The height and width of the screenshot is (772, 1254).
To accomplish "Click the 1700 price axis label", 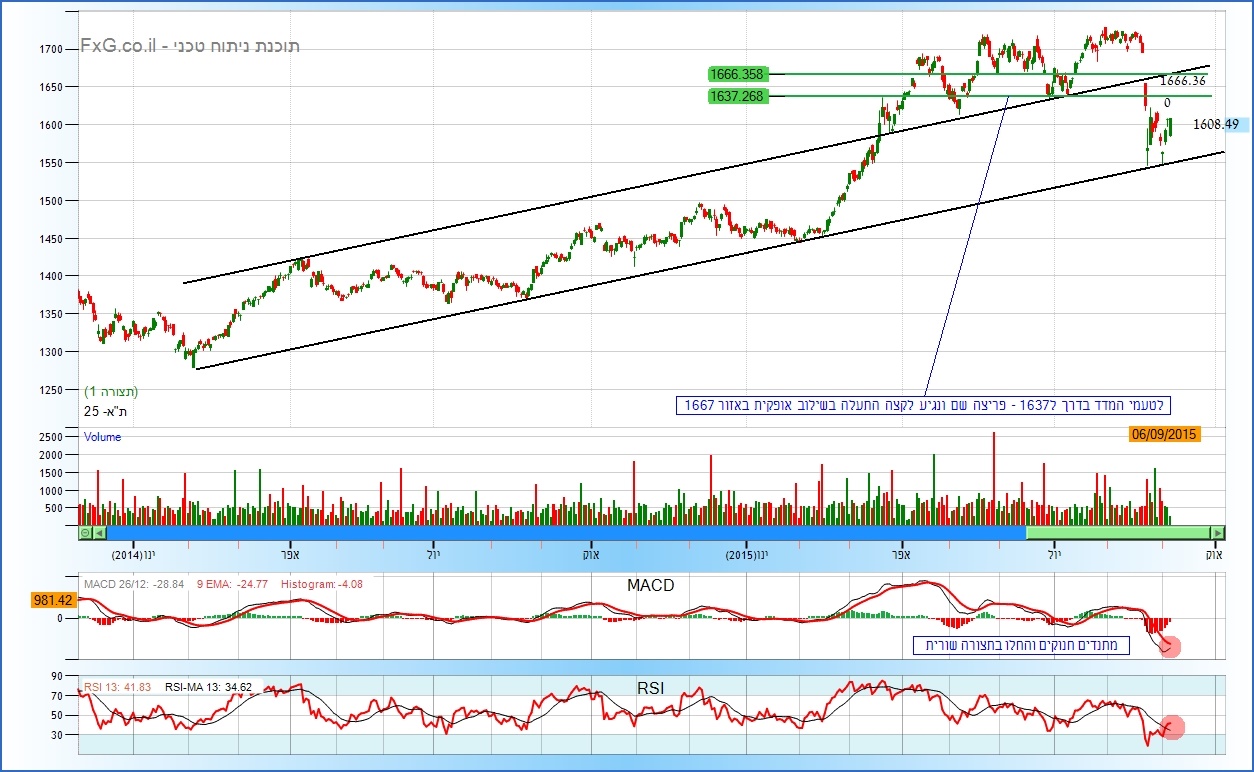I will 51,49.
